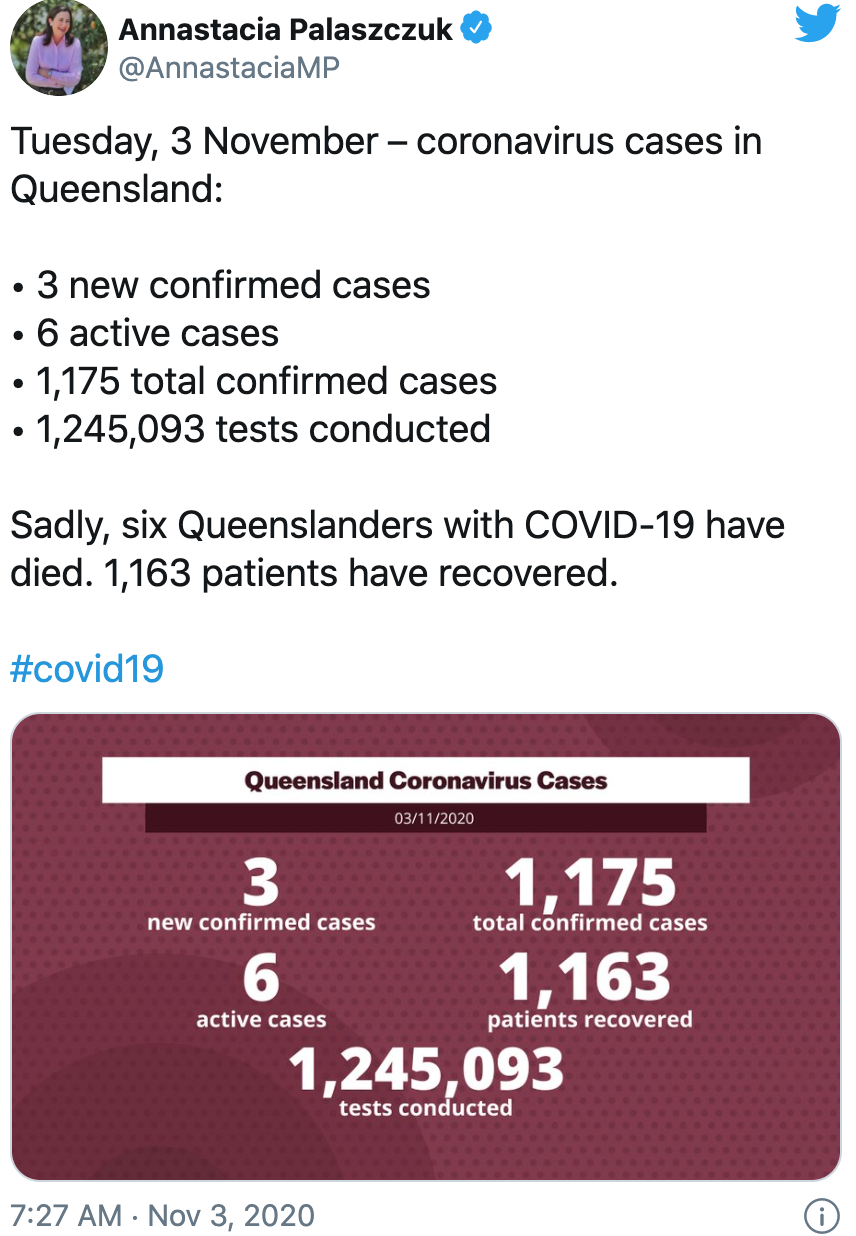Open the tweet info icon
Image resolution: width=856 pixels, height=1236 pixels.
click(821, 1216)
